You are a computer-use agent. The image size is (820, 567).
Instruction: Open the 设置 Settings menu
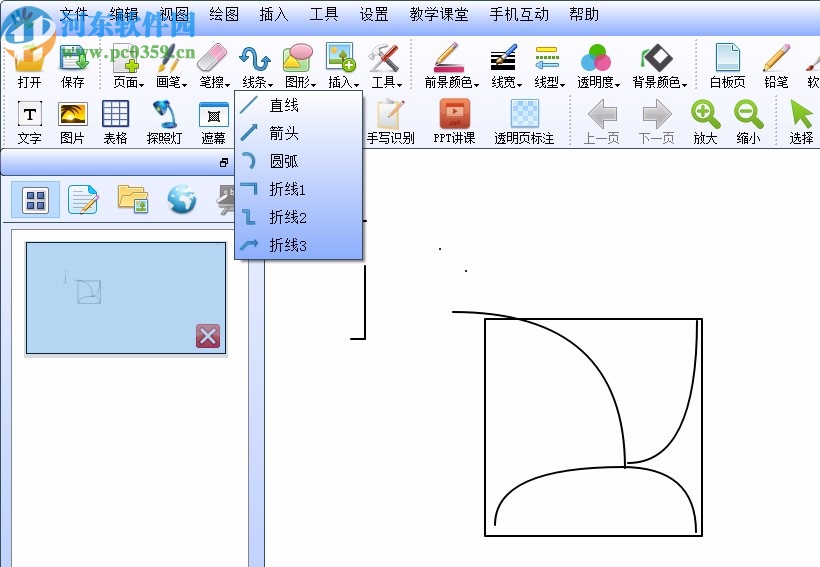pyautogui.click(x=374, y=14)
